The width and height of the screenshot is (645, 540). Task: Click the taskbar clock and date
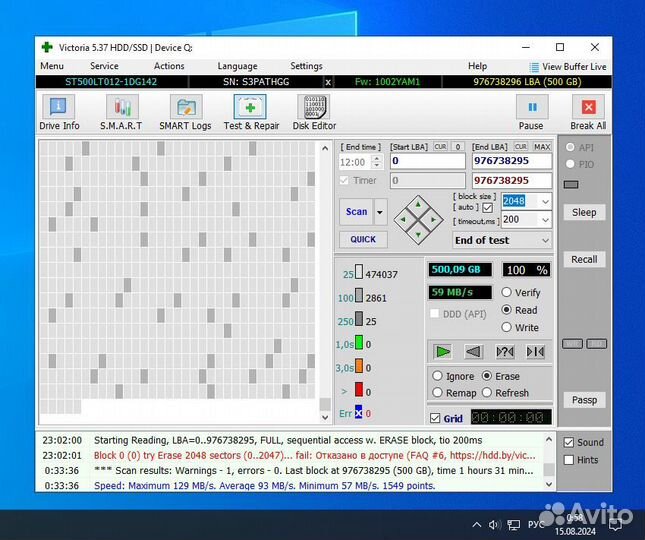pyautogui.click(x=575, y=525)
